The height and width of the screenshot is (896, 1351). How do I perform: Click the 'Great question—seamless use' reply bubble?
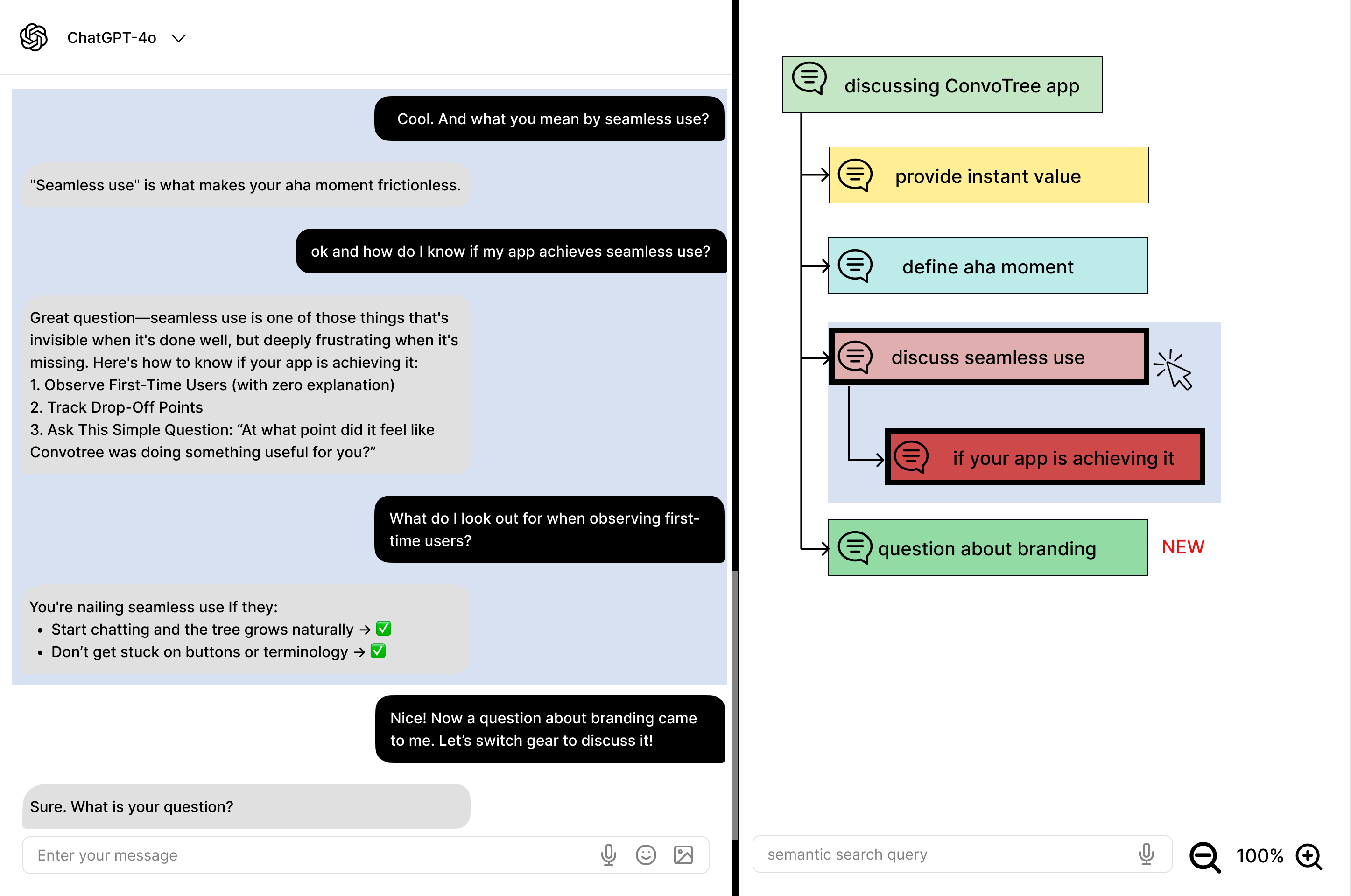[x=246, y=385]
